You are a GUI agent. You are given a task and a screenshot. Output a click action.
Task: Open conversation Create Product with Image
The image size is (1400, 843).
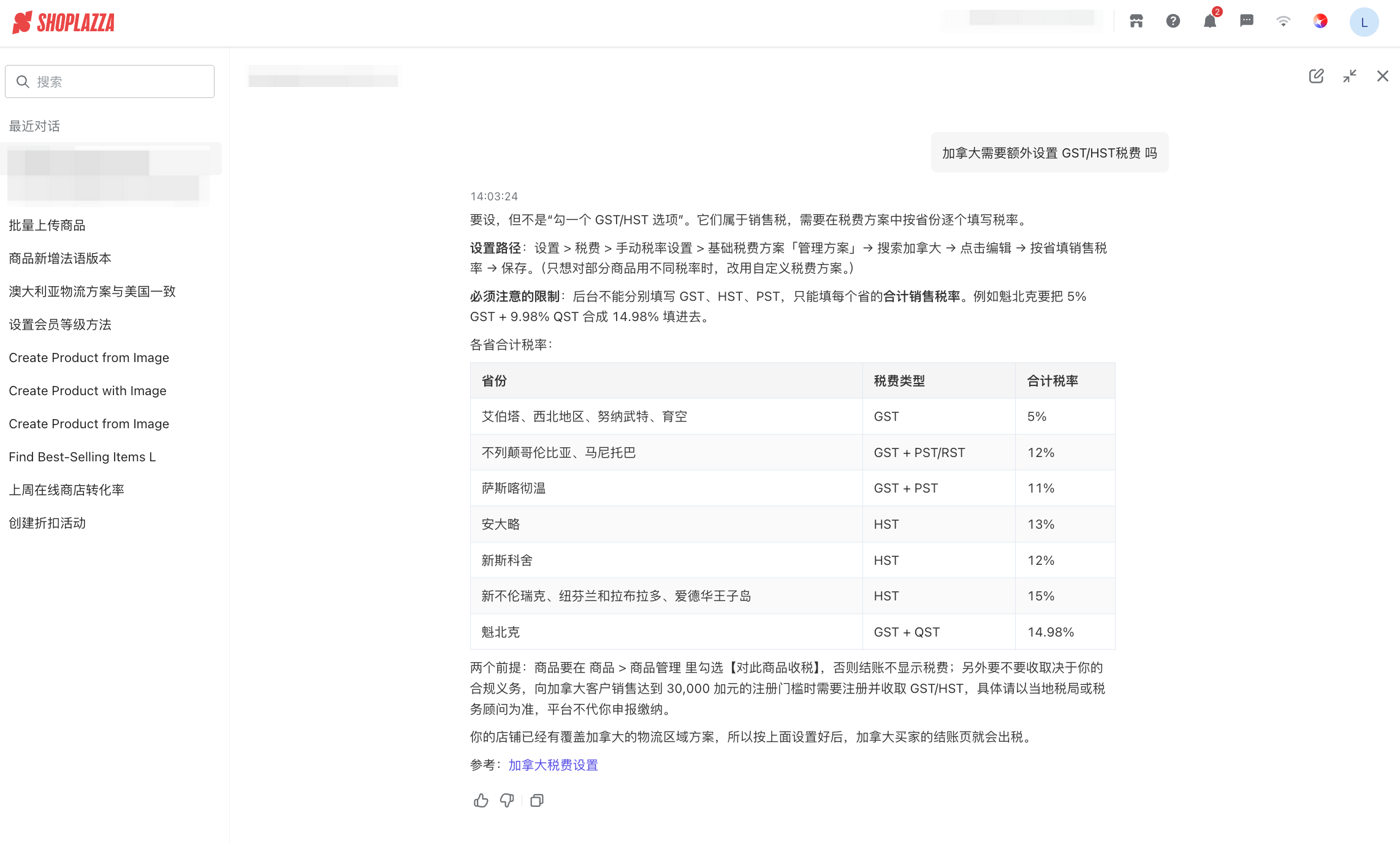point(88,391)
